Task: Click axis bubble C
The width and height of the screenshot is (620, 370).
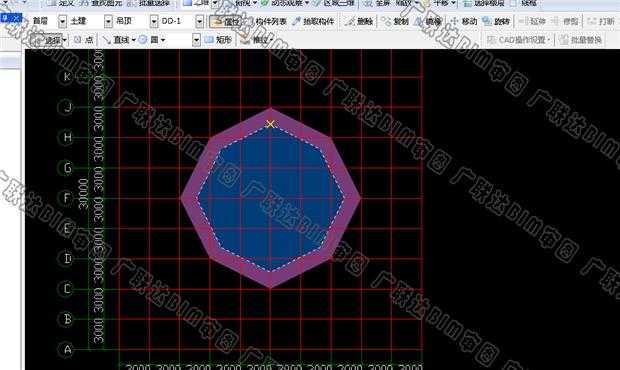Action: point(67,289)
